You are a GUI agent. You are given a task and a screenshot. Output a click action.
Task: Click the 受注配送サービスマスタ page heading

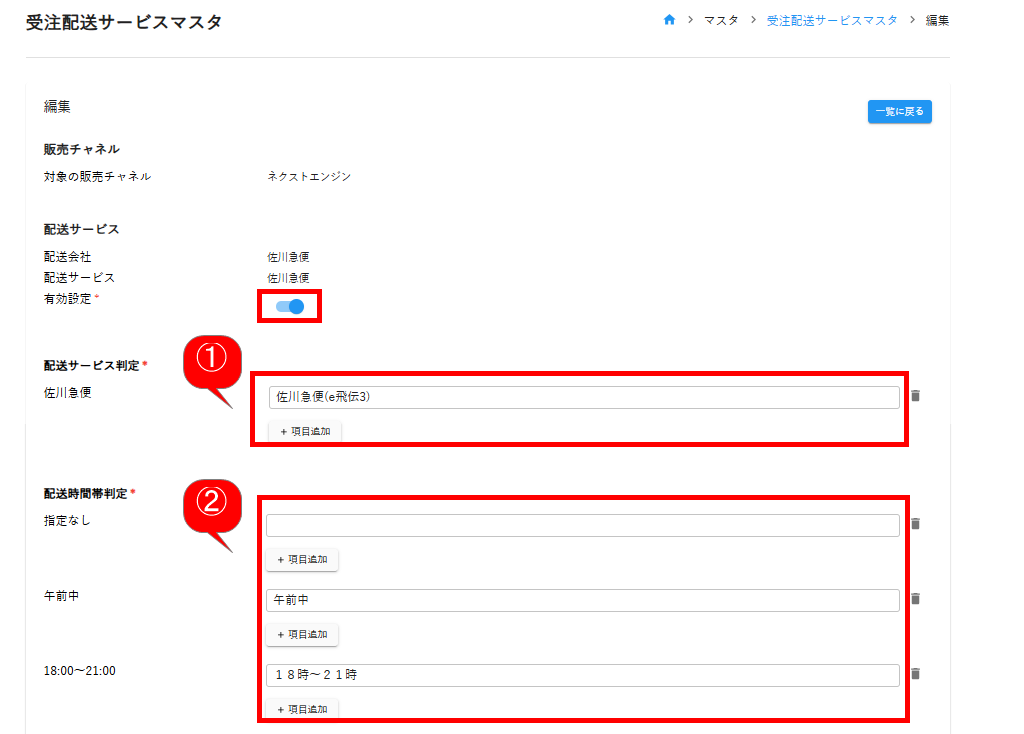[x=124, y=22]
